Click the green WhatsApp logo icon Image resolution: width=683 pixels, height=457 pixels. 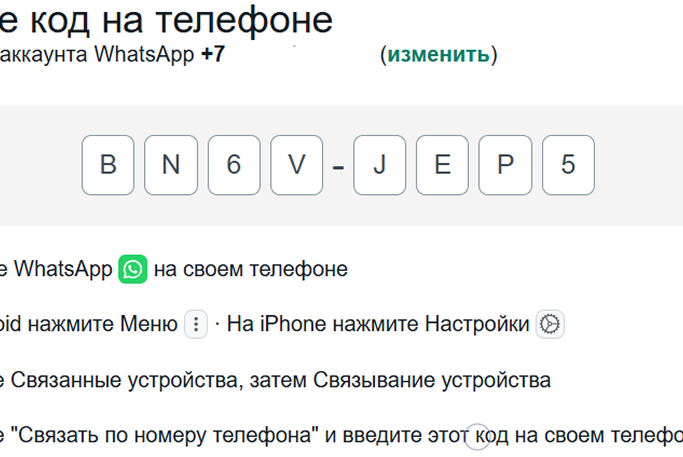[133, 269]
